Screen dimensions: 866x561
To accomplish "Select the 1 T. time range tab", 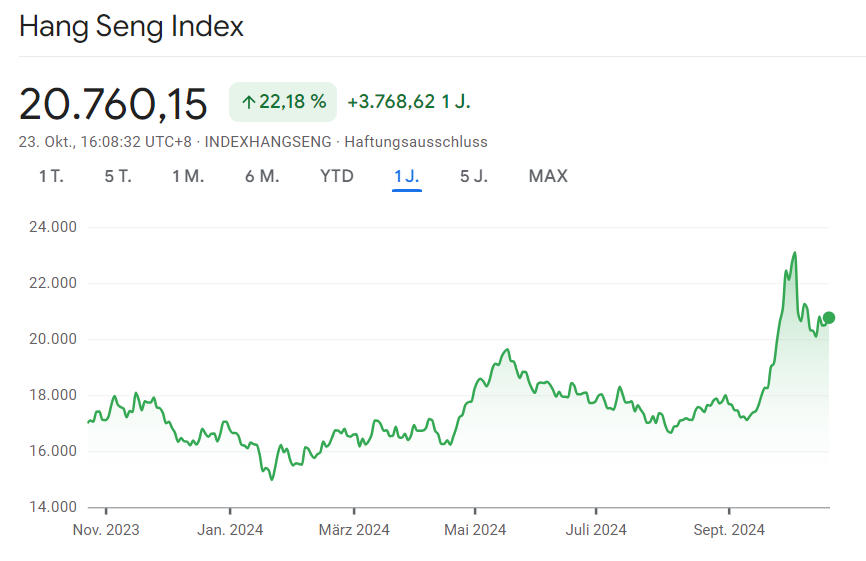I will (51, 176).
